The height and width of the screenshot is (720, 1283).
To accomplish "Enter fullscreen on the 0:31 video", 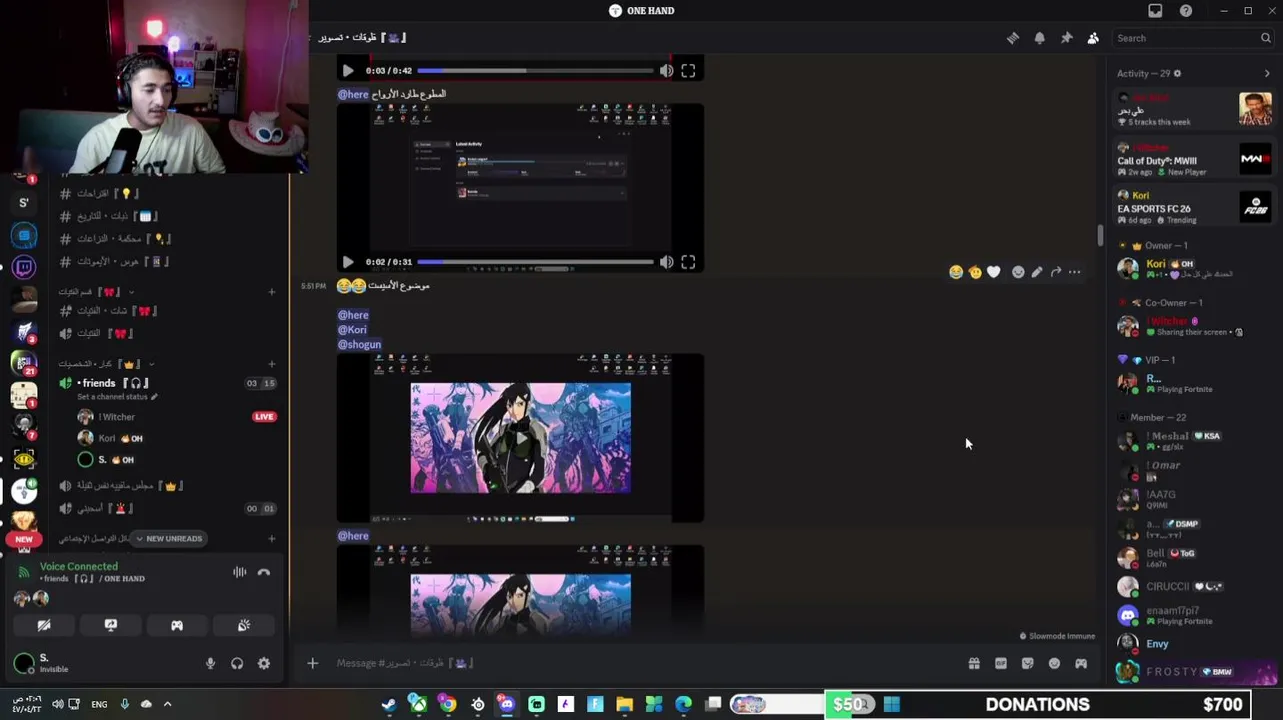I will (688, 262).
